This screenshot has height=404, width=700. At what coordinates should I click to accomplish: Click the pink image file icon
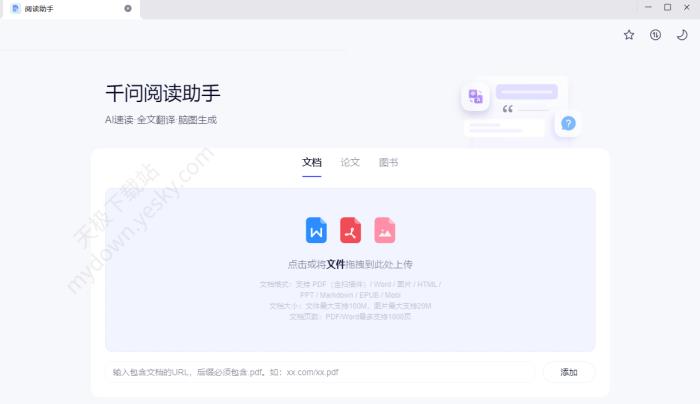[384, 230]
